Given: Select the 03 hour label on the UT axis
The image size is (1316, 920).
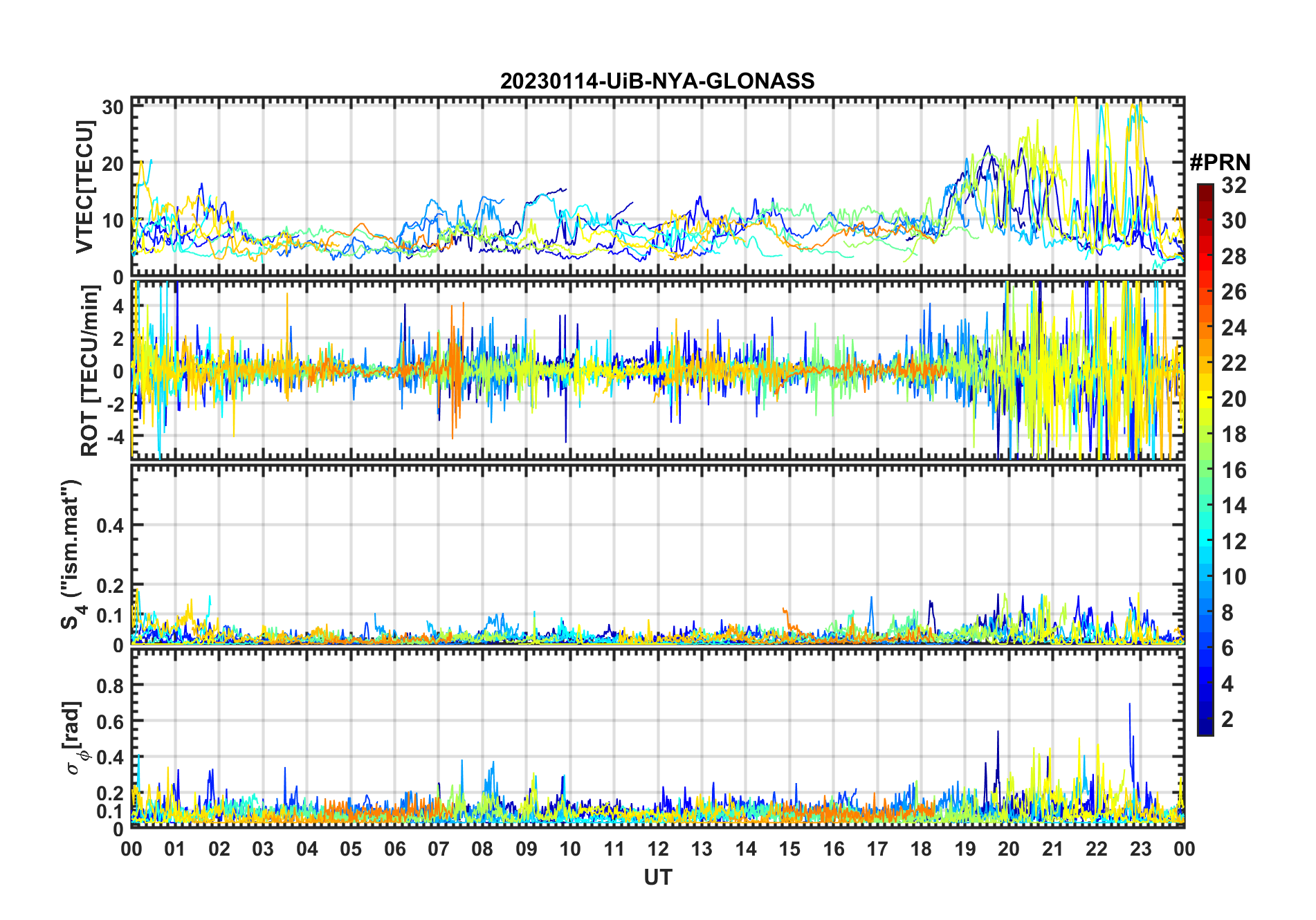Looking at the screenshot, I should (x=263, y=849).
